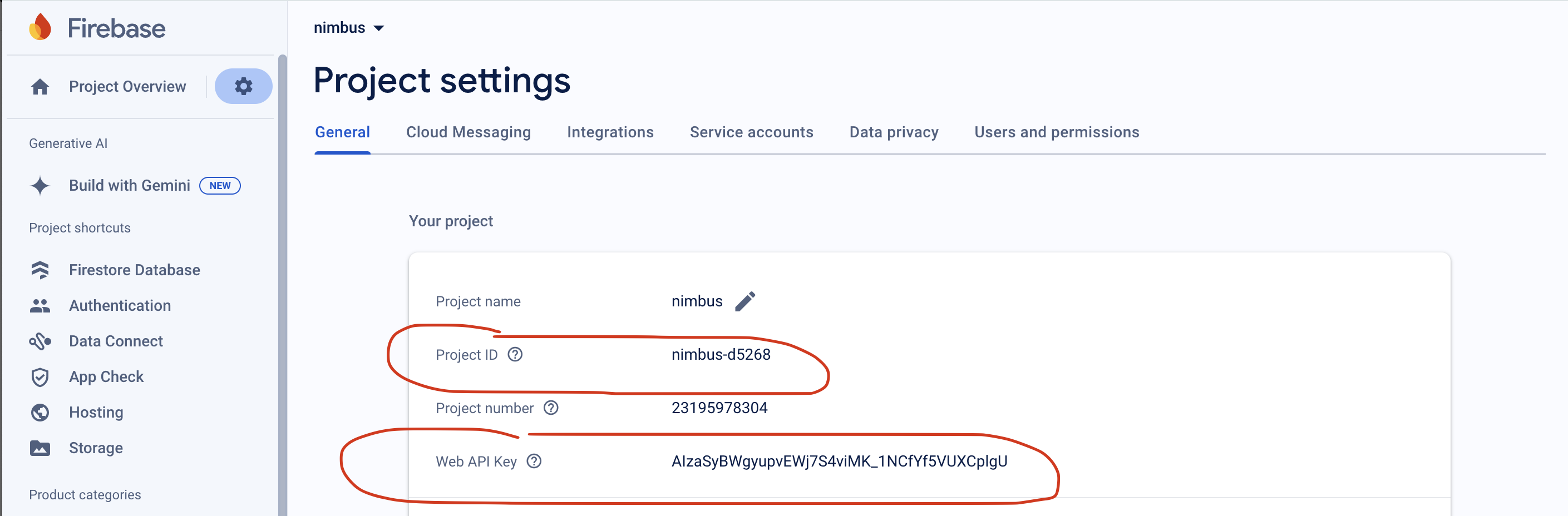
Task: Open the Users and permissions tab
Action: pos(1057,132)
